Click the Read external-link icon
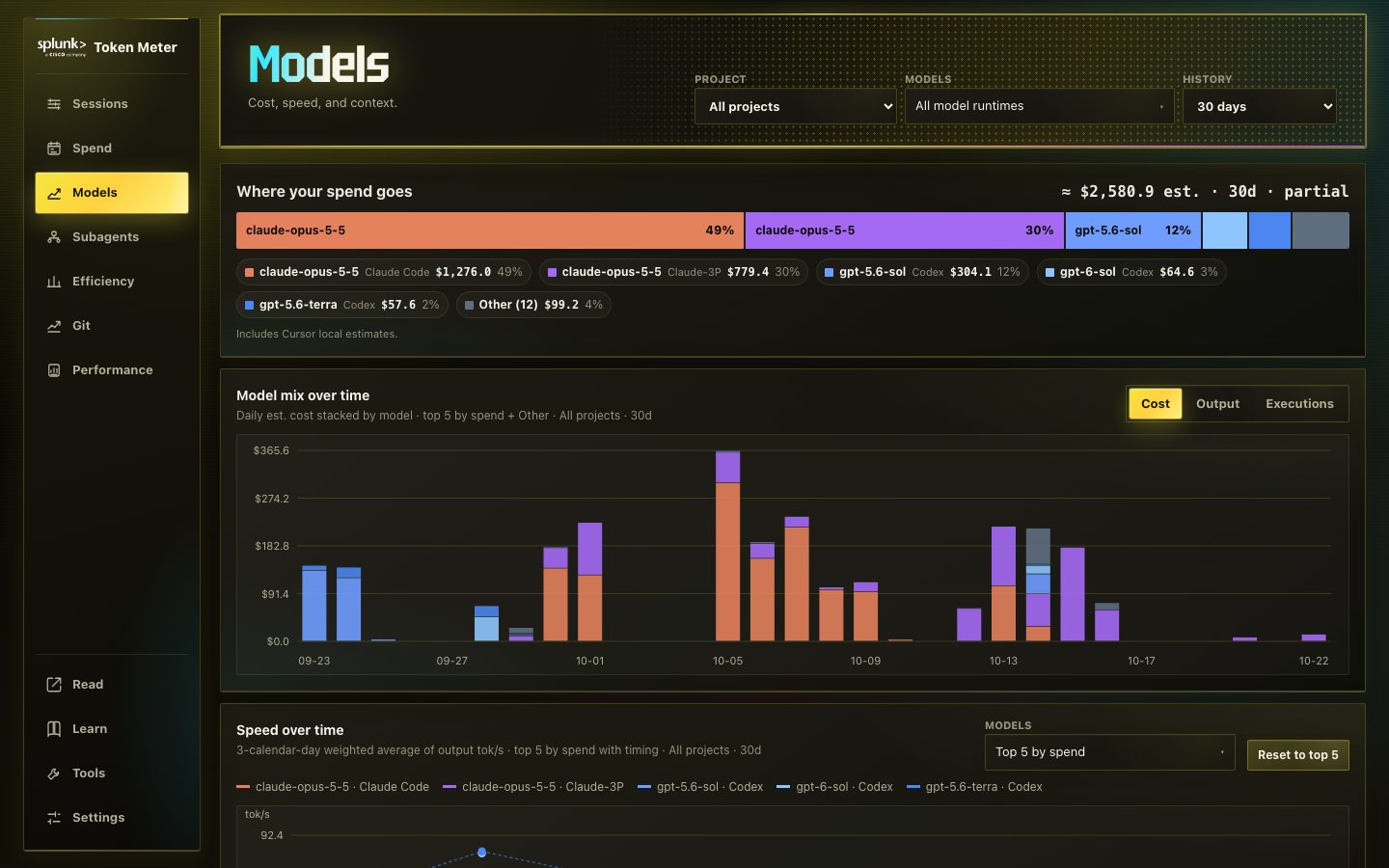Screen dimensions: 1389x868 tap(54, 685)
